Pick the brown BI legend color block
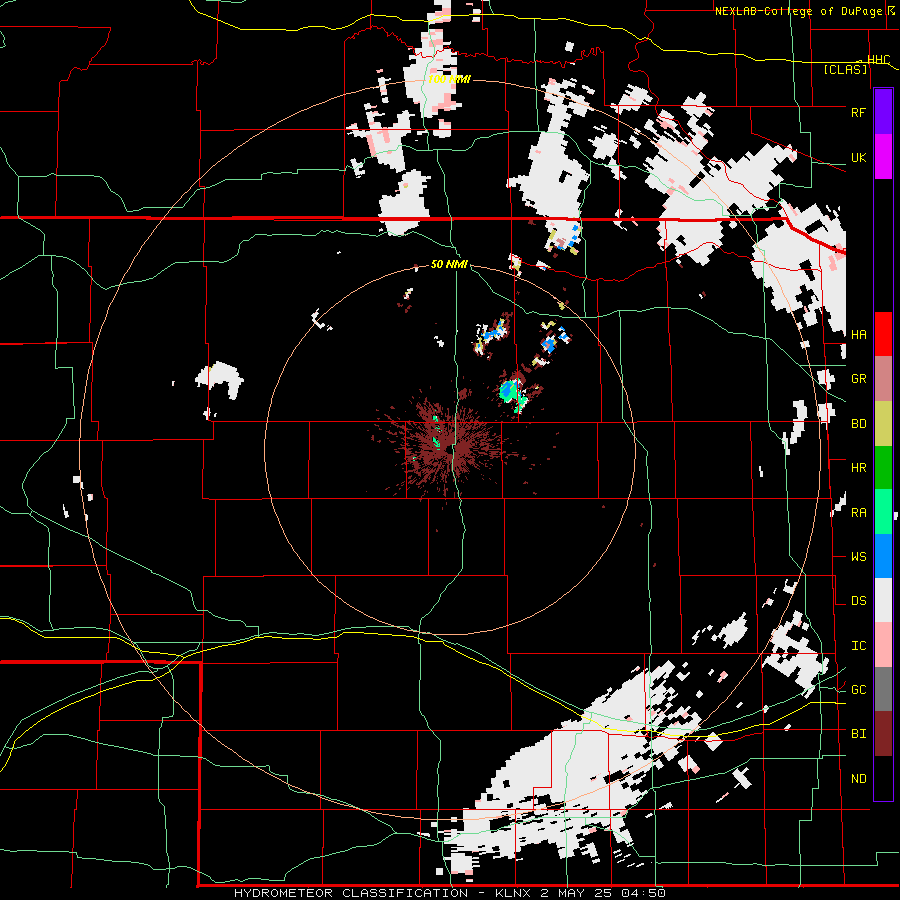This screenshot has width=900, height=900. coord(883,734)
